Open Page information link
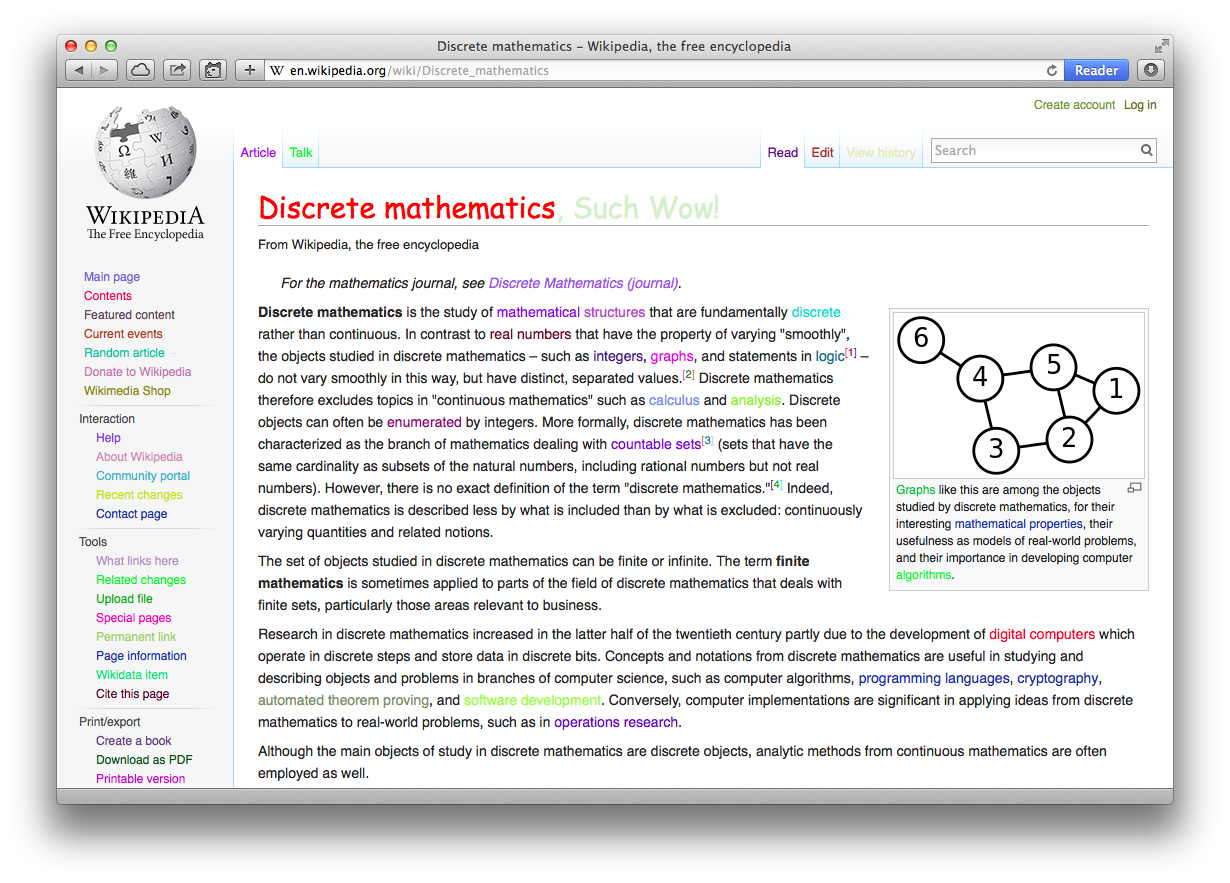This screenshot has height=883, width=1230. coord(141,656)
